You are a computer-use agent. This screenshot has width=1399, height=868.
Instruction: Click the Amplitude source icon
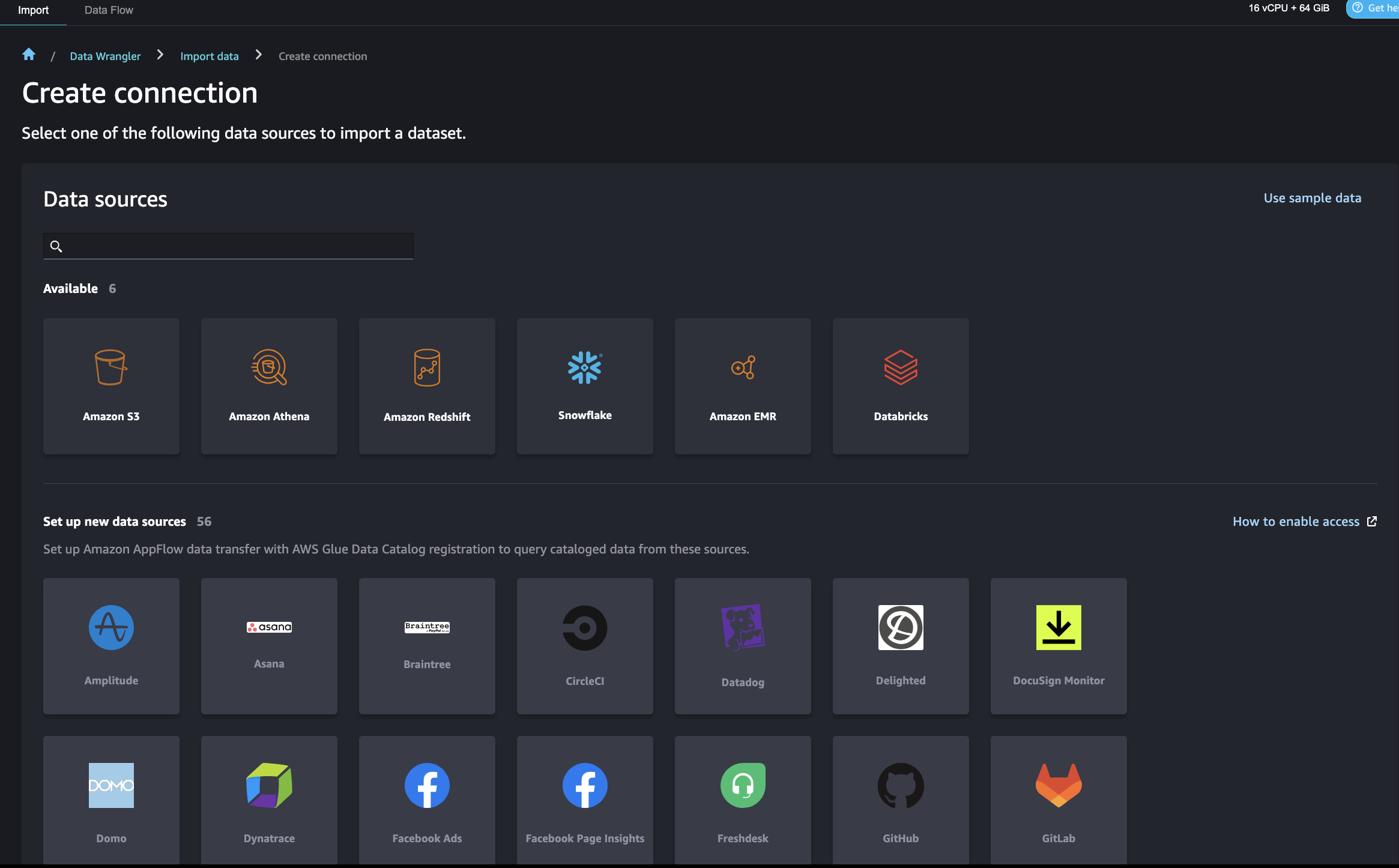tap(111, 627)
